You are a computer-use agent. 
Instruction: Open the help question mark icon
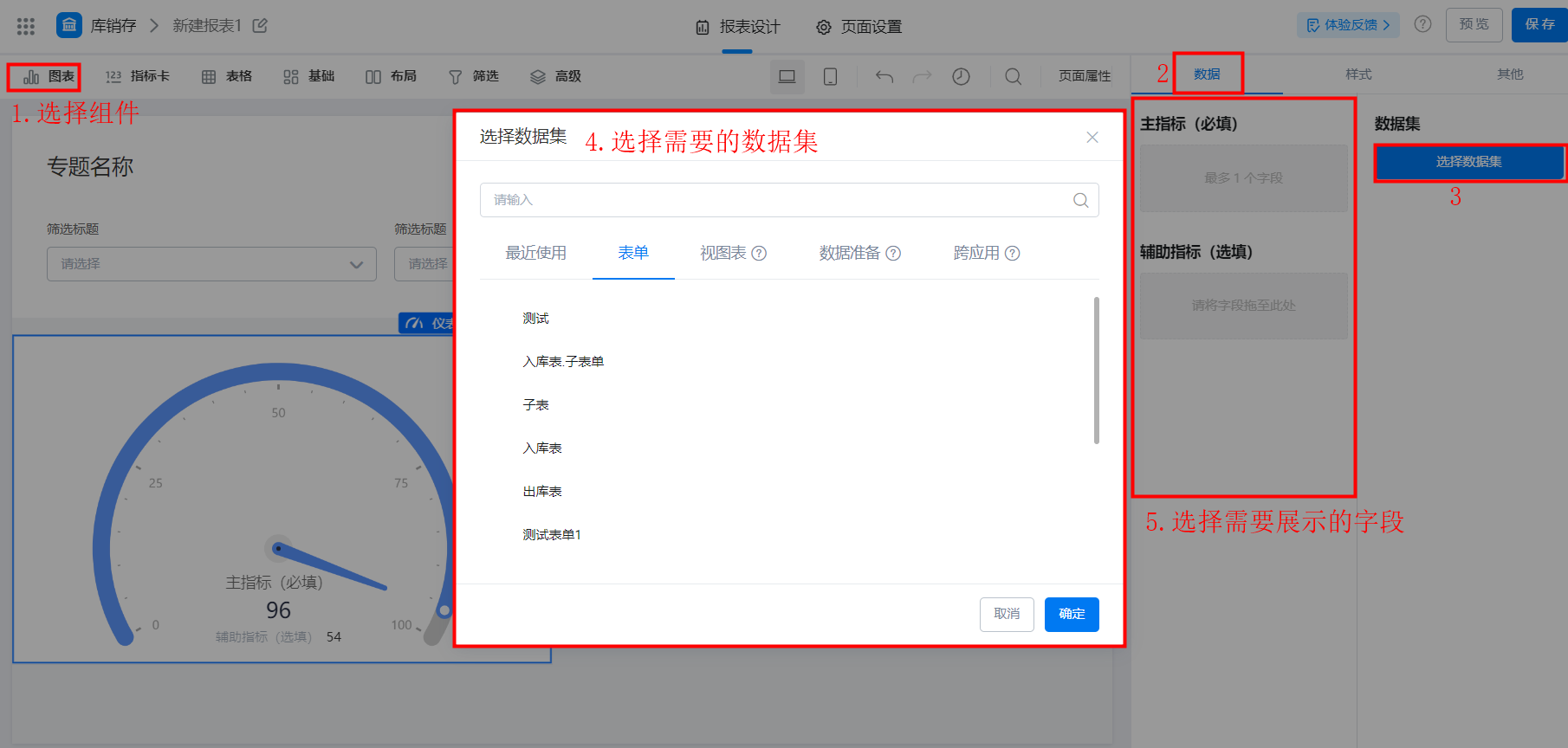pyautogui.click(x=1422, y=24)
